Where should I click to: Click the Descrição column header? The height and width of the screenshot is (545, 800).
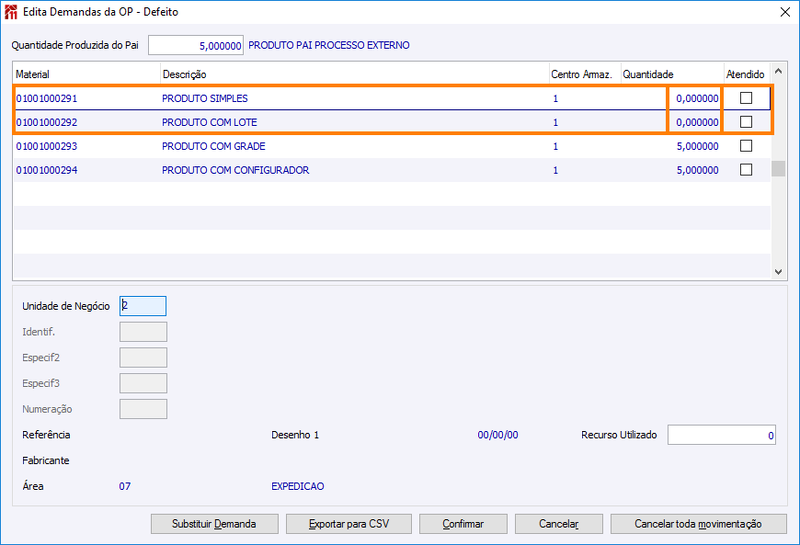[x=355, y=75]
